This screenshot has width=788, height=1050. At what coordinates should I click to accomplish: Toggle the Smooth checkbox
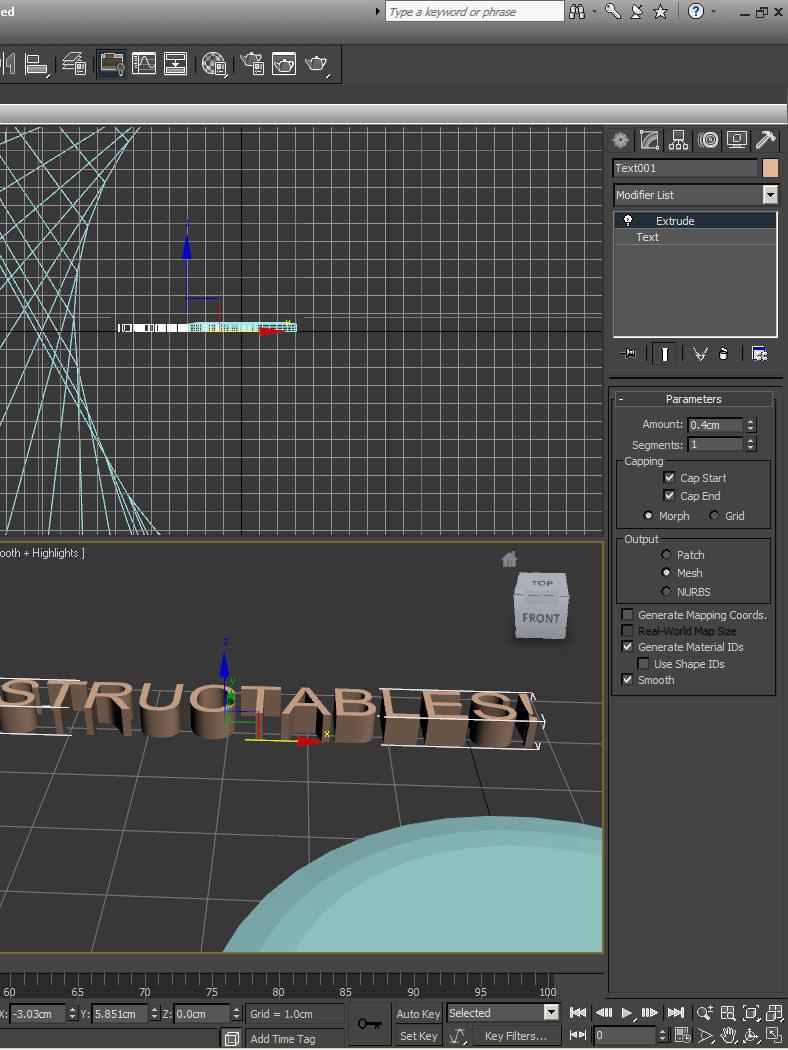tap(627, 680)
